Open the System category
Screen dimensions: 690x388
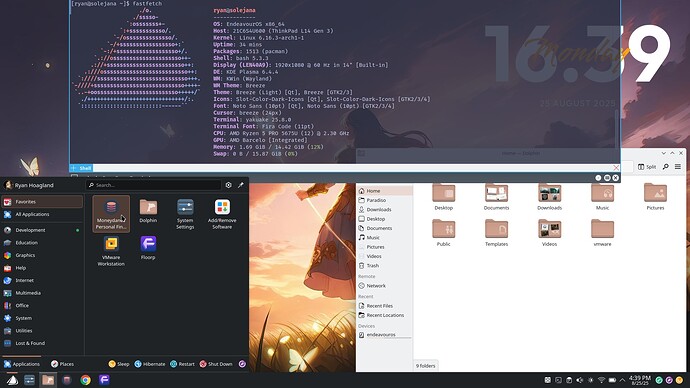click(x=42, y=318)
